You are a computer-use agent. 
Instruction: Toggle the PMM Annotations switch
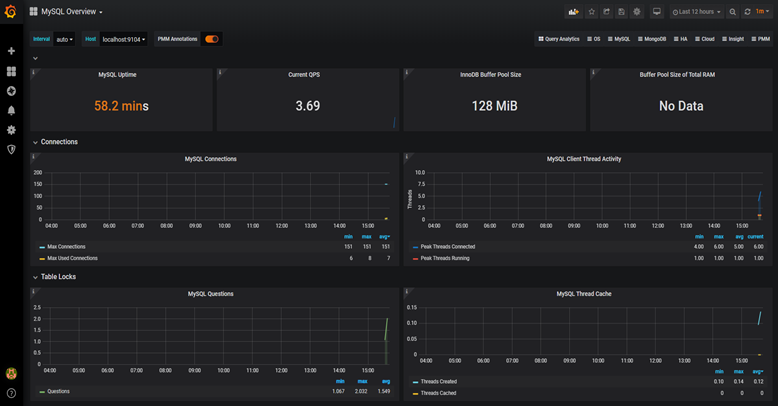[212, 39]
